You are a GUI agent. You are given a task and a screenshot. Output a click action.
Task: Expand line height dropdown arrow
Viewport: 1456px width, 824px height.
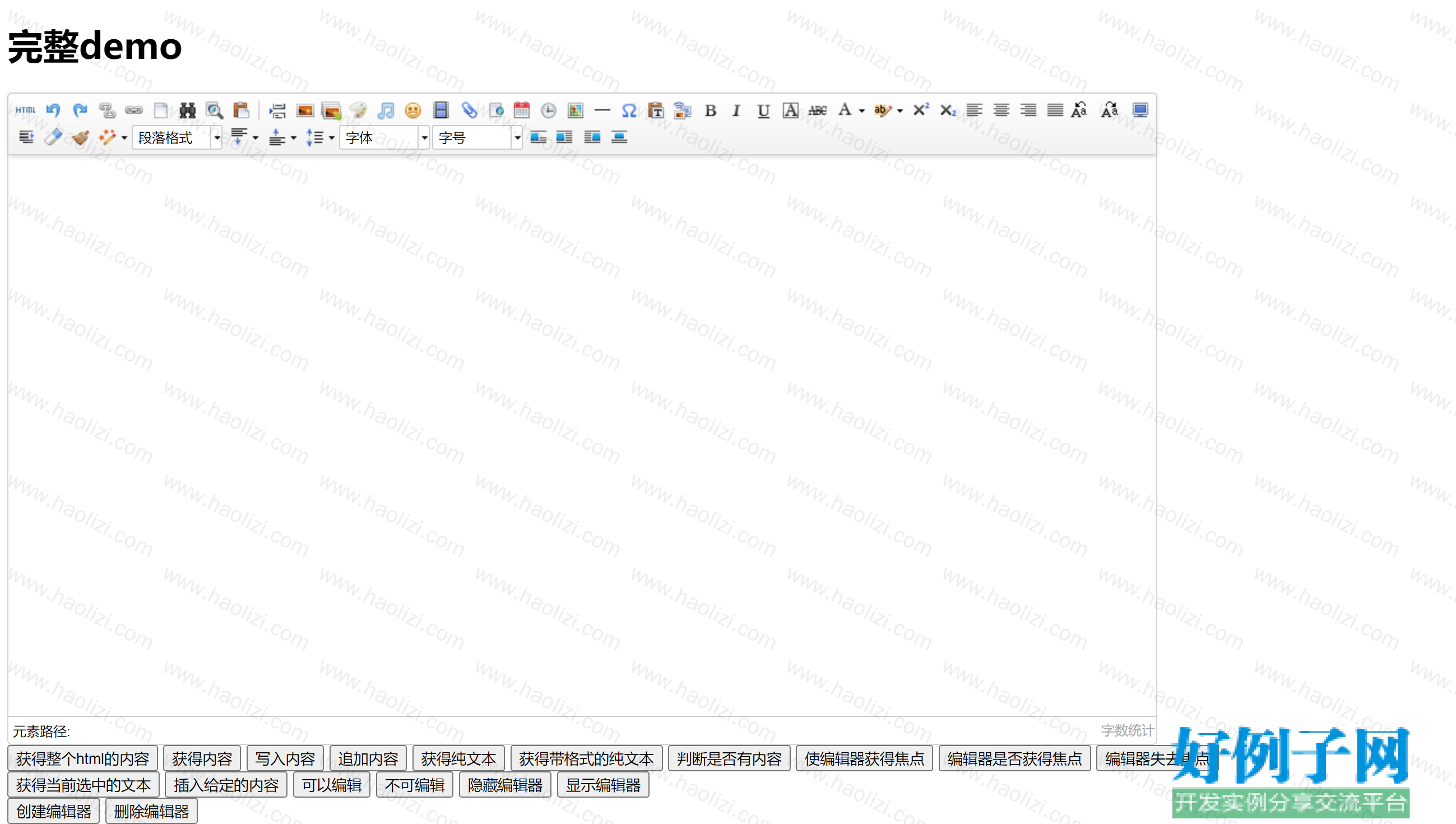click(332, 137)
